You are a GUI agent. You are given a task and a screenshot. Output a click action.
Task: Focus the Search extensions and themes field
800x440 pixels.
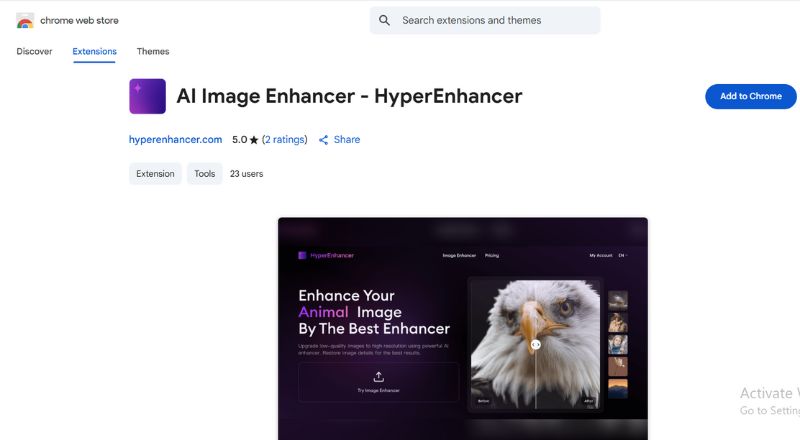click(x=485, y=20)
